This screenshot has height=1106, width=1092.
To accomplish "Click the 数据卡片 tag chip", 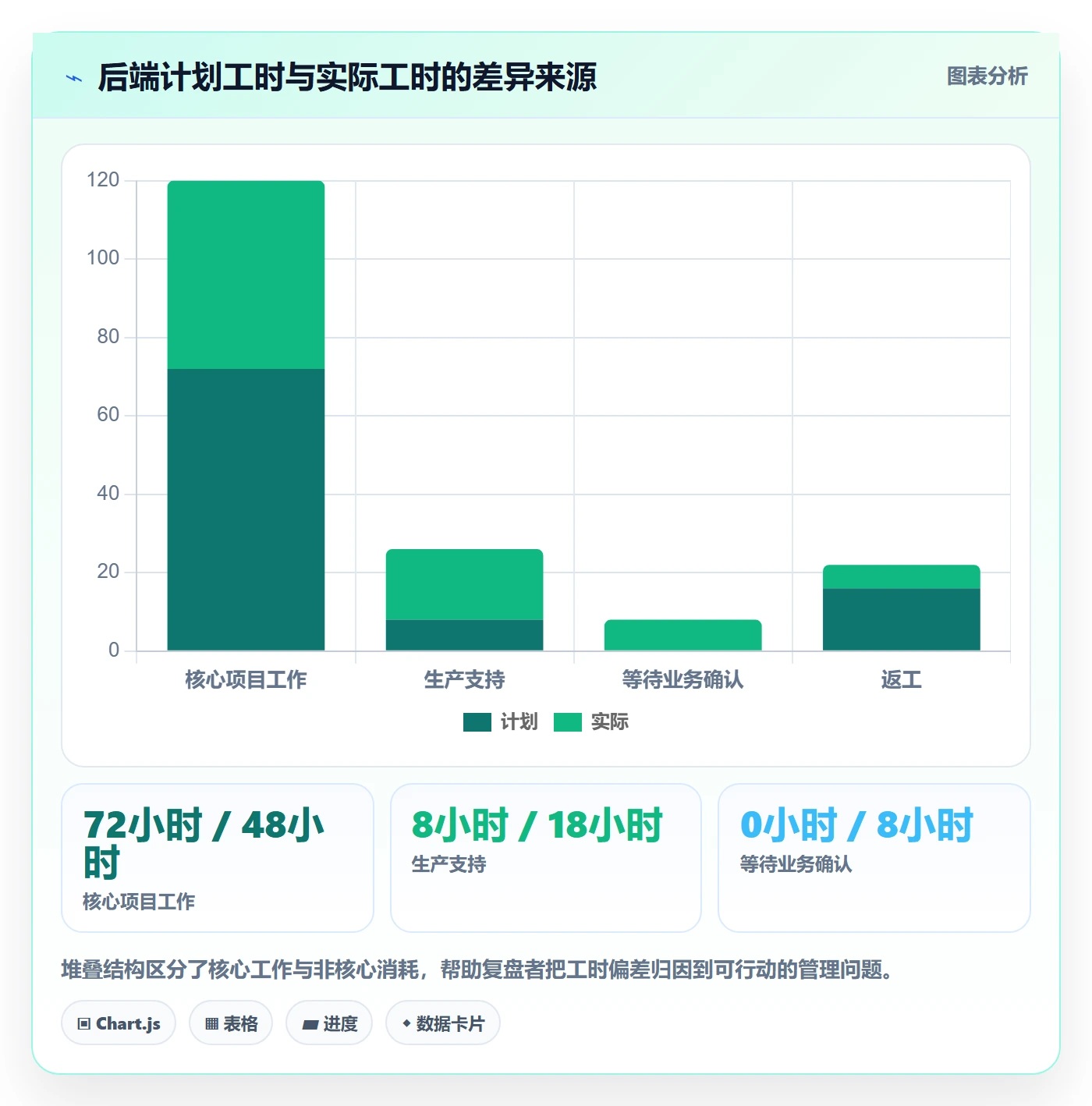I will [x=443, y=1023].
